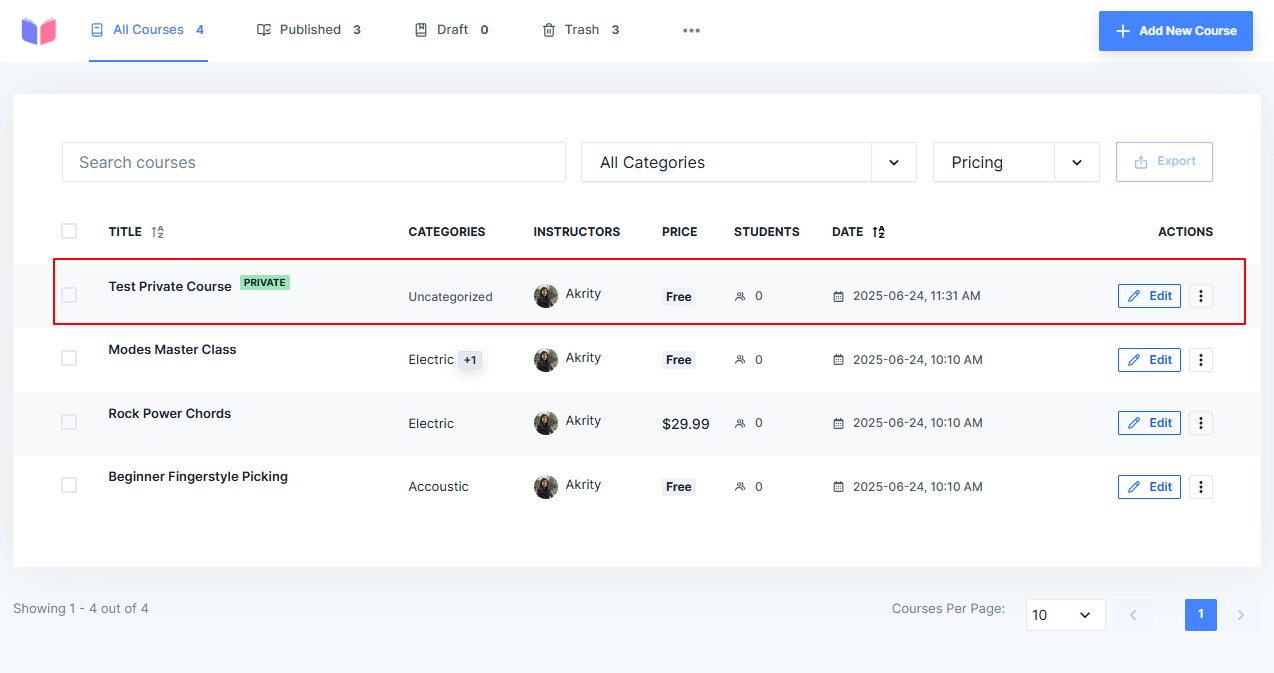Switch to the Published tab
Image resolution: width=1274 pixels, height=673 pixels.
tap(309, 30)
